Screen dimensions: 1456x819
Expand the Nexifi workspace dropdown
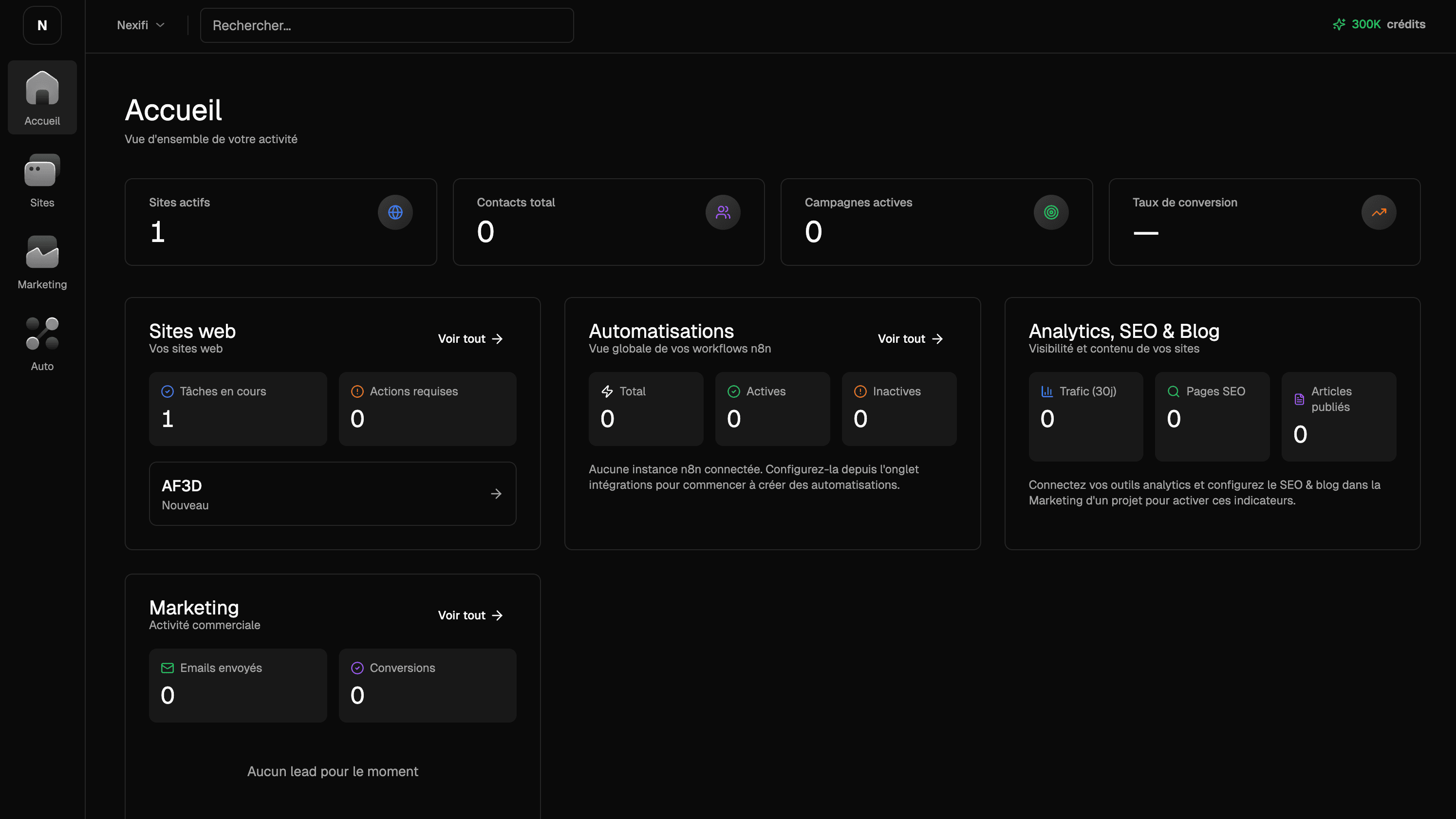[x=140, y=25]
